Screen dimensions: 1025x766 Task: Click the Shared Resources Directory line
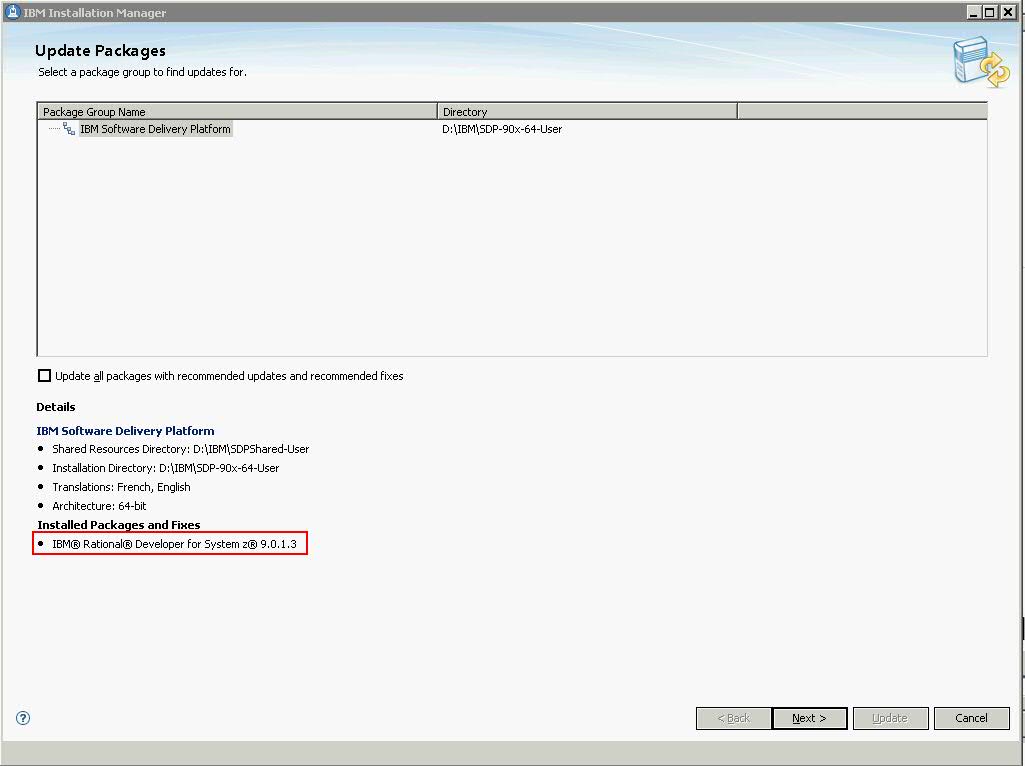point(180,449)
